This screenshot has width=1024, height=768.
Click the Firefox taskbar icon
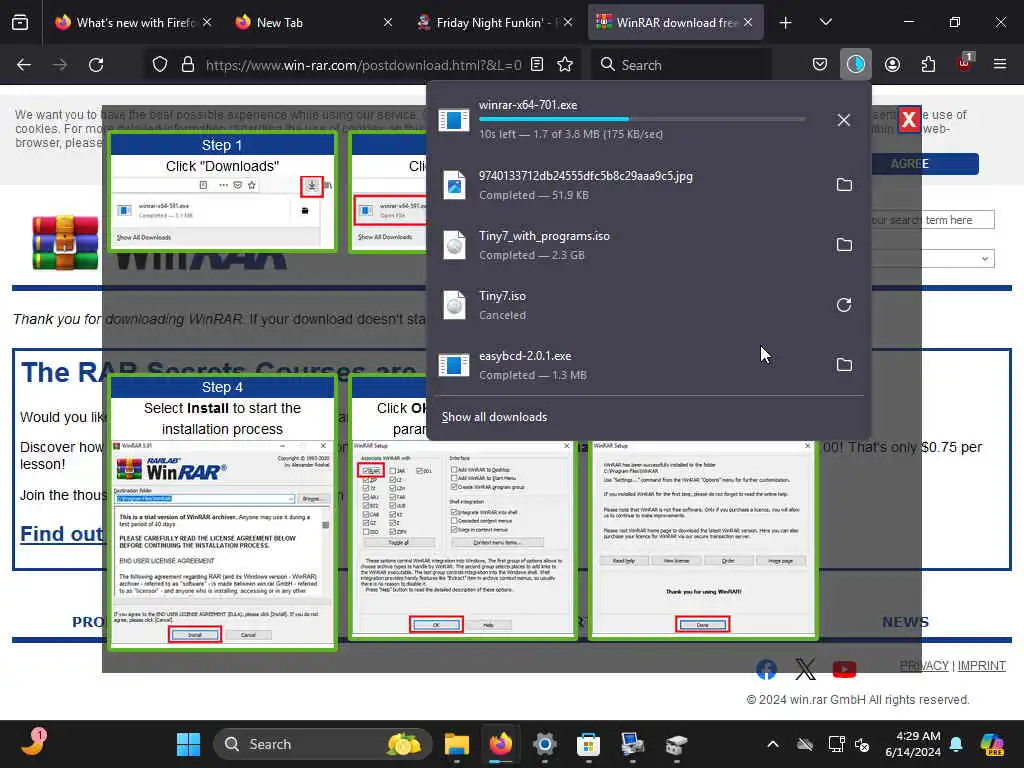(x=501, y=744)
